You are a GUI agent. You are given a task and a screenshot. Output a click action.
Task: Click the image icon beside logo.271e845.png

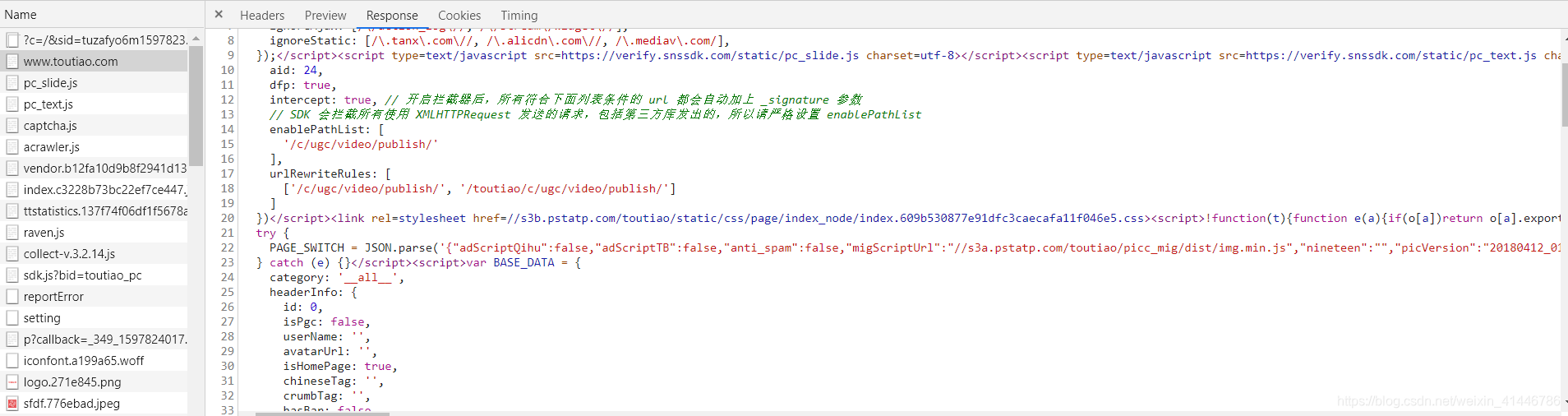(x=12, y=381)
